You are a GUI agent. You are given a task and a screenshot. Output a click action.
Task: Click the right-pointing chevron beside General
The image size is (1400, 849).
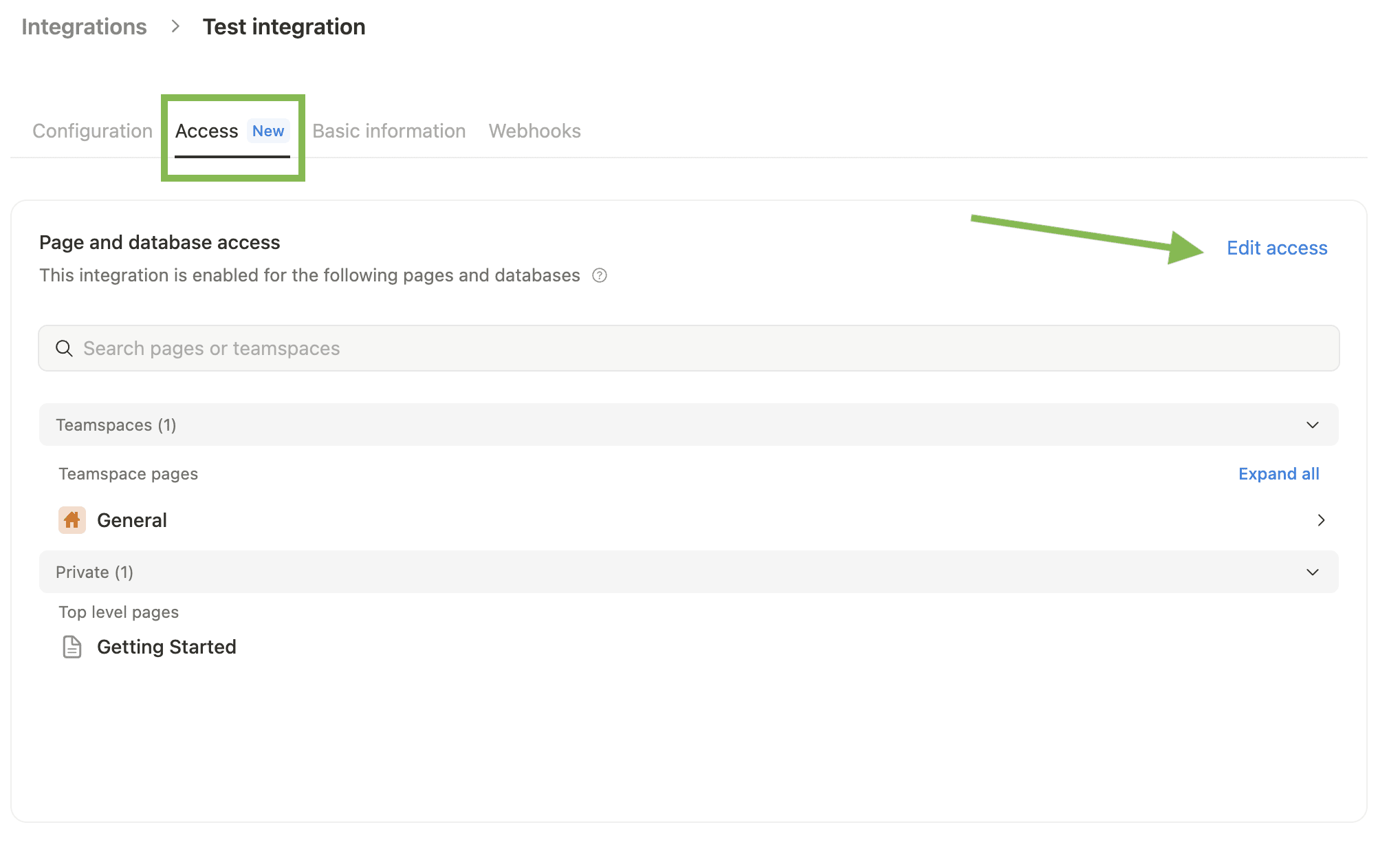click(x=1321, y=520)
